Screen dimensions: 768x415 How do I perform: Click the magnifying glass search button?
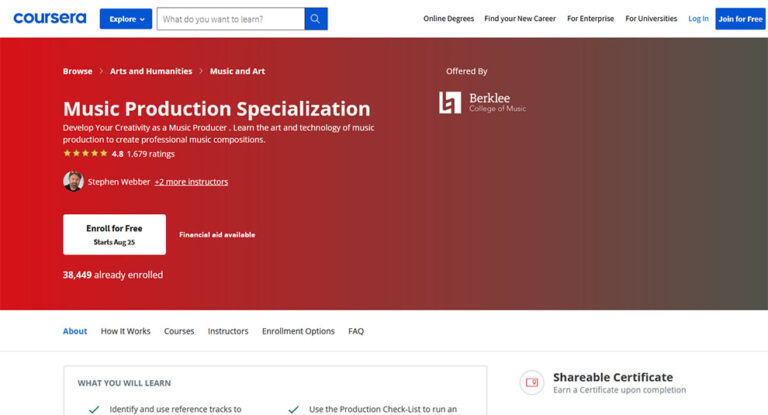point(316,19)
